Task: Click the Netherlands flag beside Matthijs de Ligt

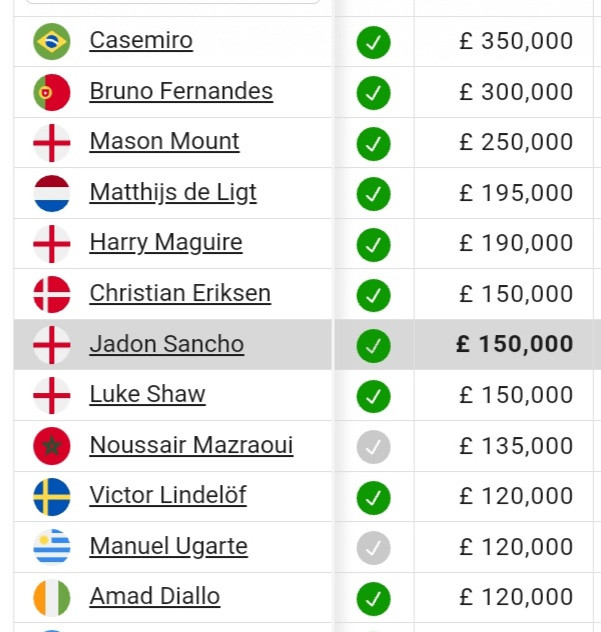Action: [x=52, y=193]
